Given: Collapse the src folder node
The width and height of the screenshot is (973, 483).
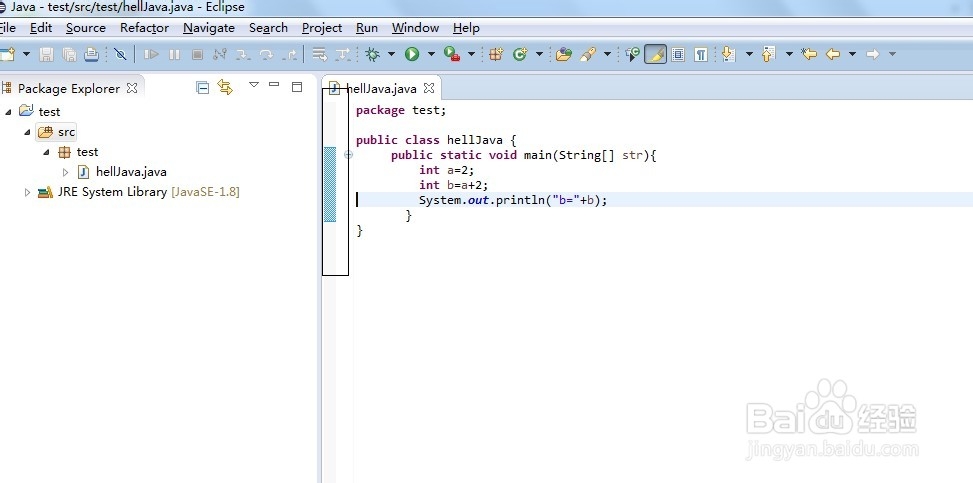Looking at the screenshot, I should 27,132.
